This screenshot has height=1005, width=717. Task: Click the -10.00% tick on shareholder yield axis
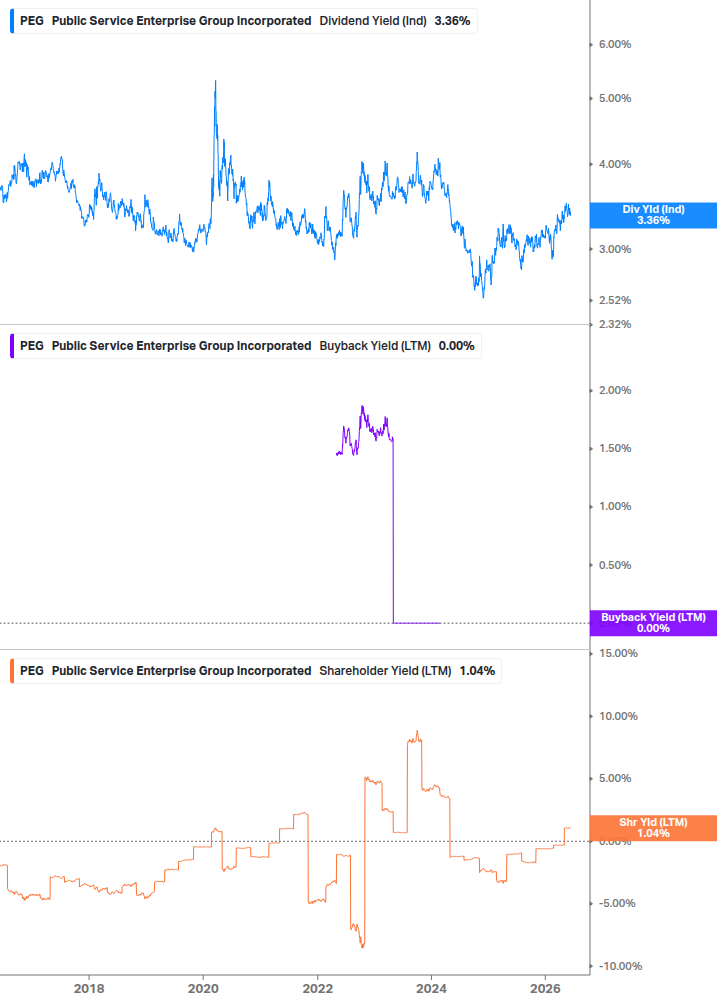[620, 966]
